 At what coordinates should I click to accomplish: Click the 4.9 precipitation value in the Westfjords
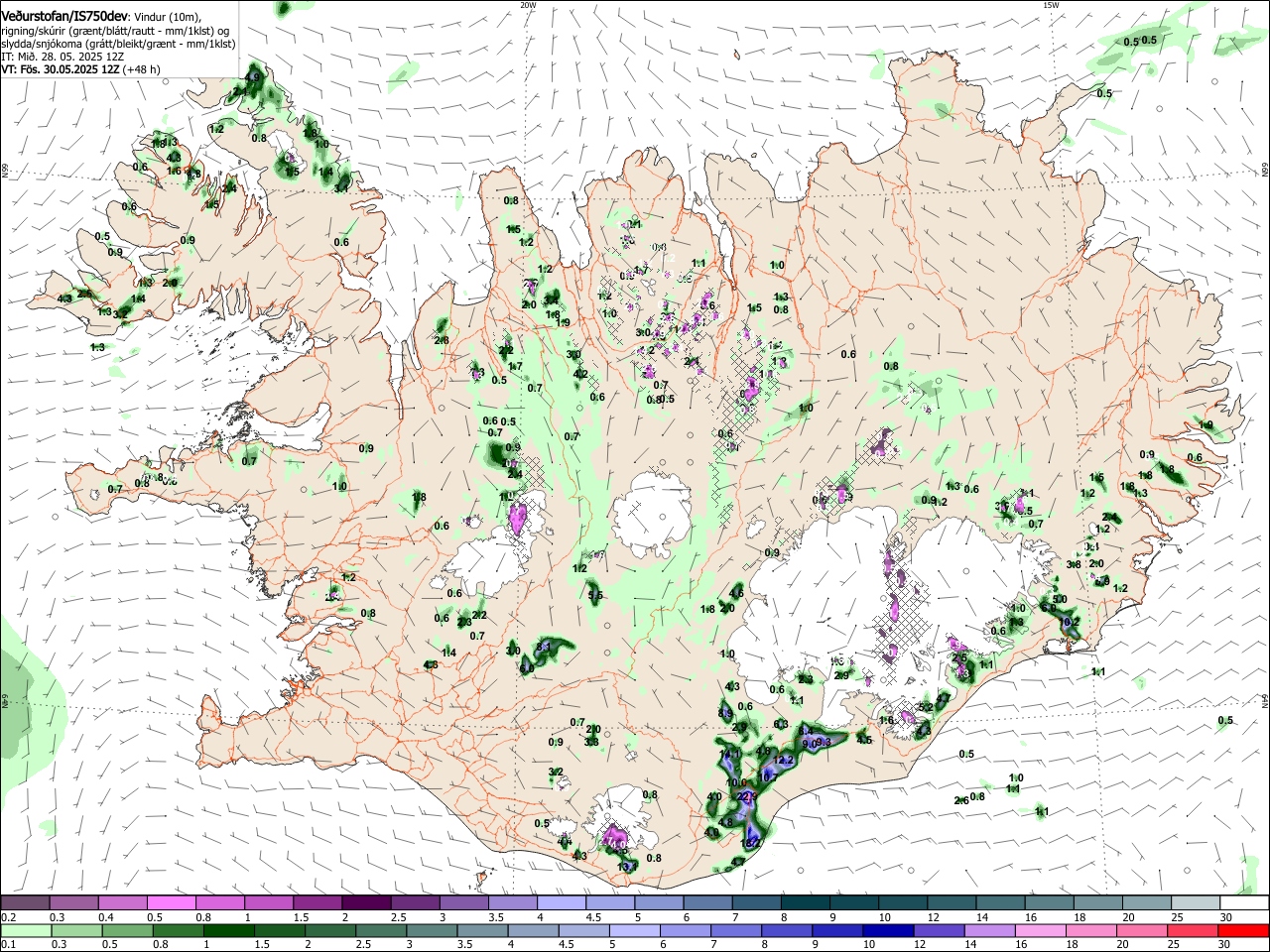[x=252, y=77]
